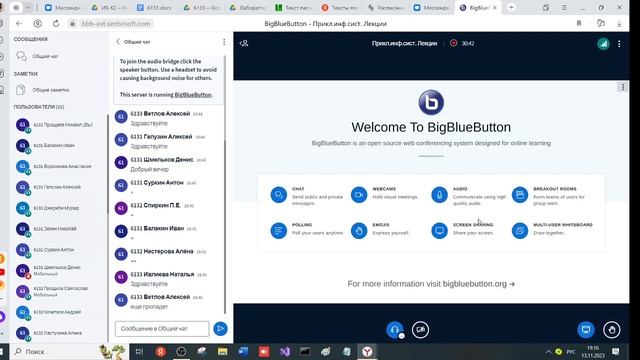Close the BigBlueButton browser tab

tap(495, 8)
